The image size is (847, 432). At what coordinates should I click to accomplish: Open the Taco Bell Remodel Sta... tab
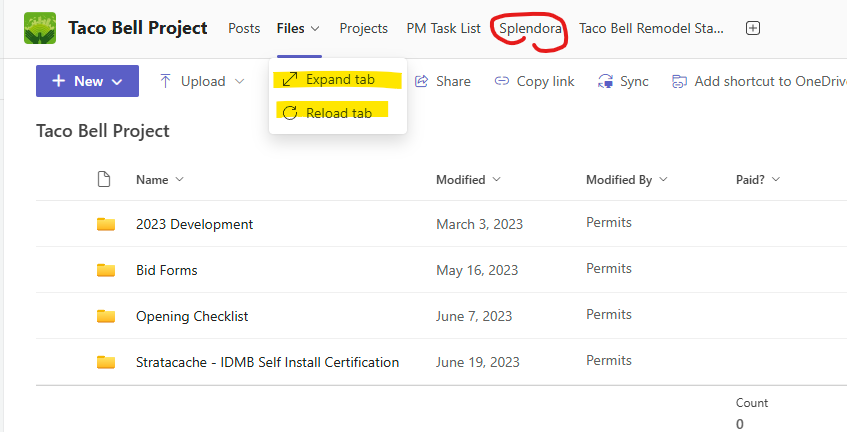coord(651,28)
